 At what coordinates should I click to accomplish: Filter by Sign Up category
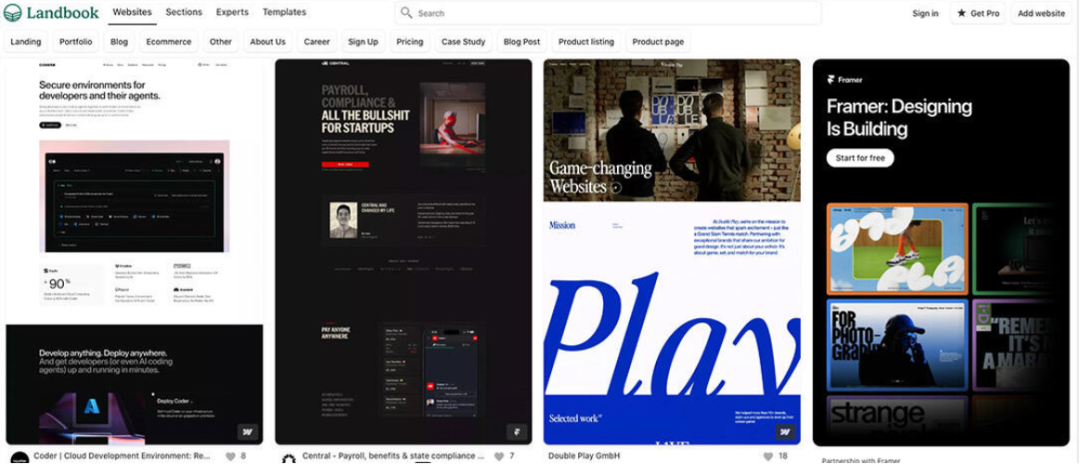tap(363, 41)
